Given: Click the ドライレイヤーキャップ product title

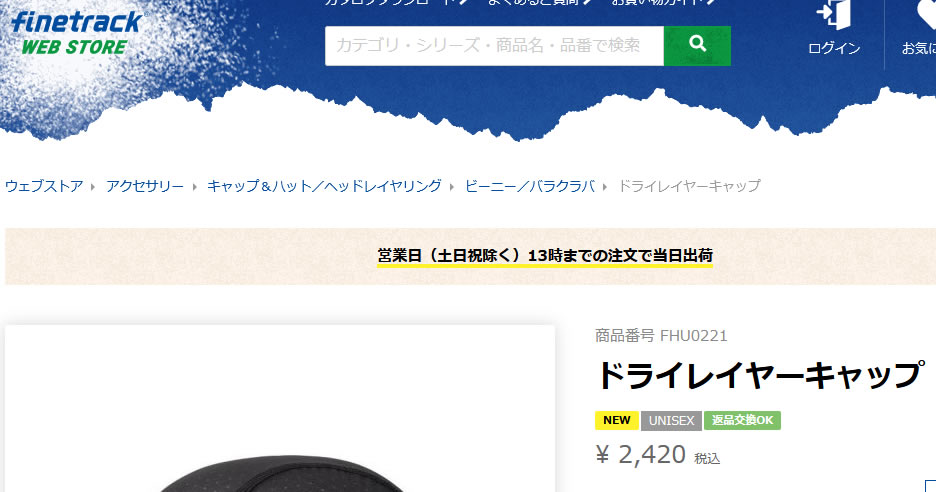Looking at the screenshot, I should pyautogui.click(x=760, y=376).
